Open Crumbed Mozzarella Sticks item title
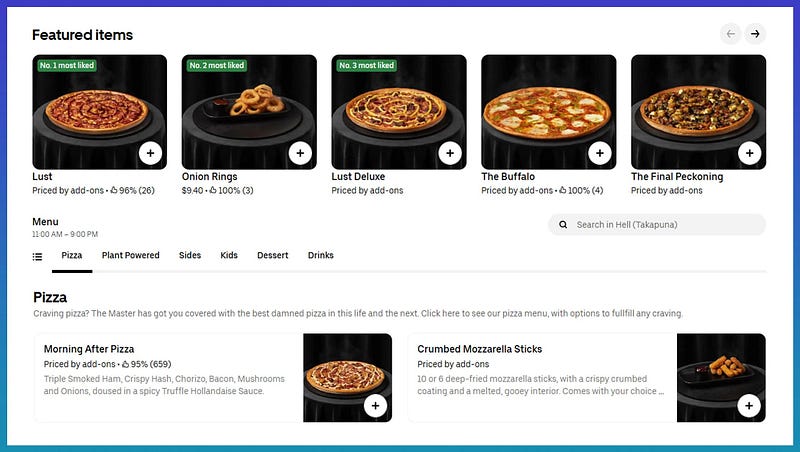This screenshot has width=800, height=452. [480, 349]
